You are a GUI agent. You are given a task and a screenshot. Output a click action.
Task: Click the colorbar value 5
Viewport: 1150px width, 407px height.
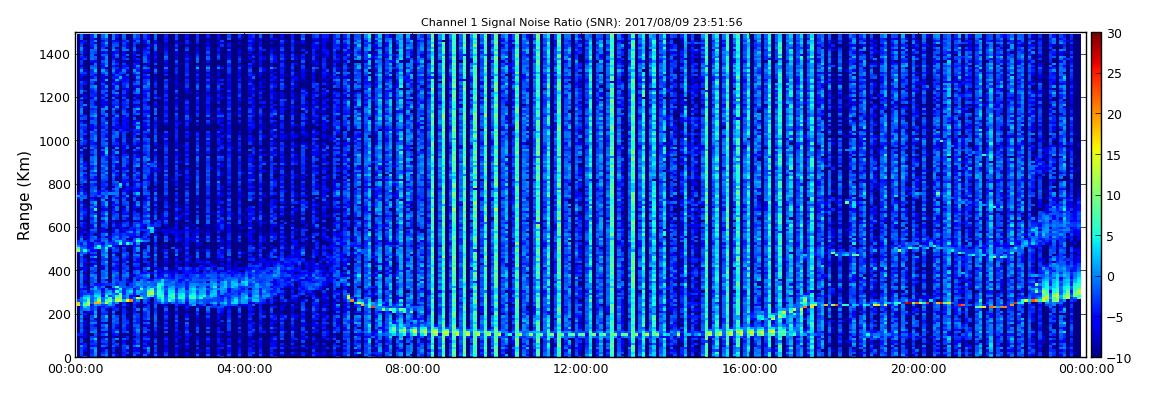1110,236
